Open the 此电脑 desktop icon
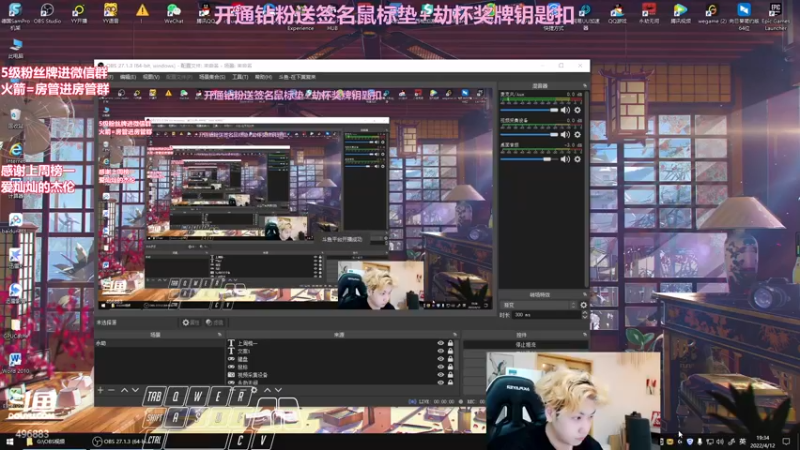 [16, 48]
